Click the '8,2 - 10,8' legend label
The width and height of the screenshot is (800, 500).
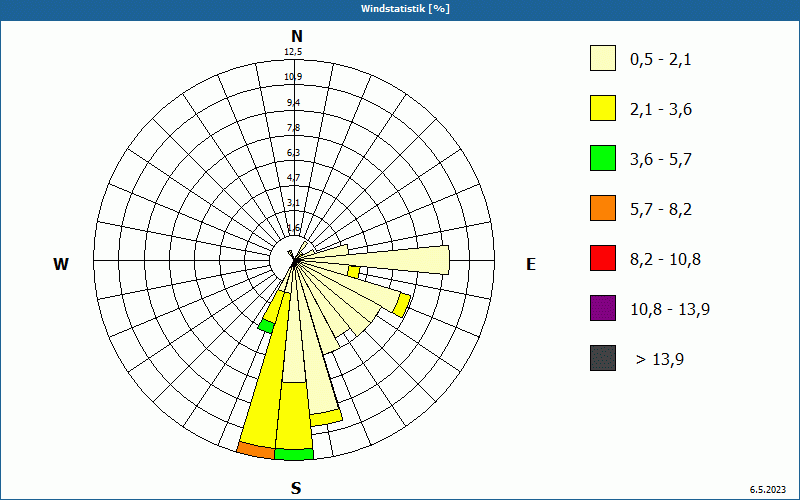pyautogui.click(x=665, y=260)
